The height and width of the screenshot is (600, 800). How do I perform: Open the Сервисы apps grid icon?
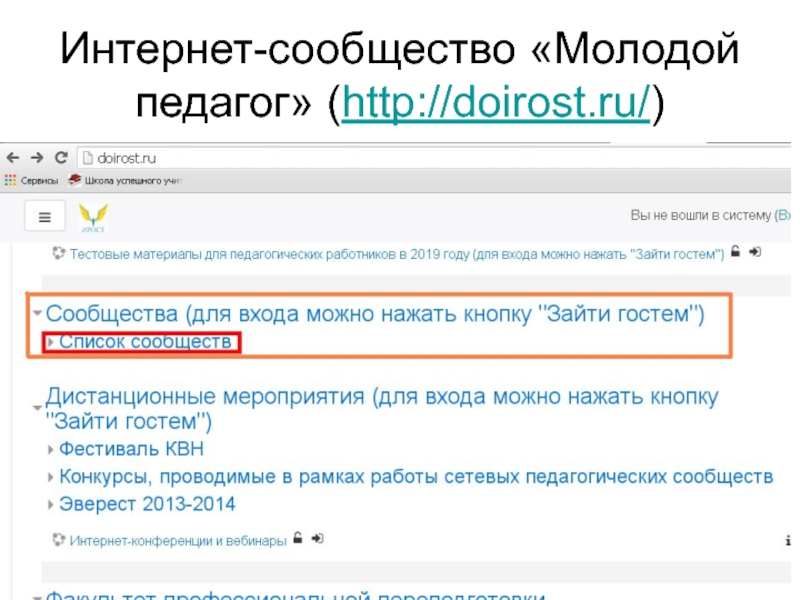pyautogui.click(x=10, y=181)
